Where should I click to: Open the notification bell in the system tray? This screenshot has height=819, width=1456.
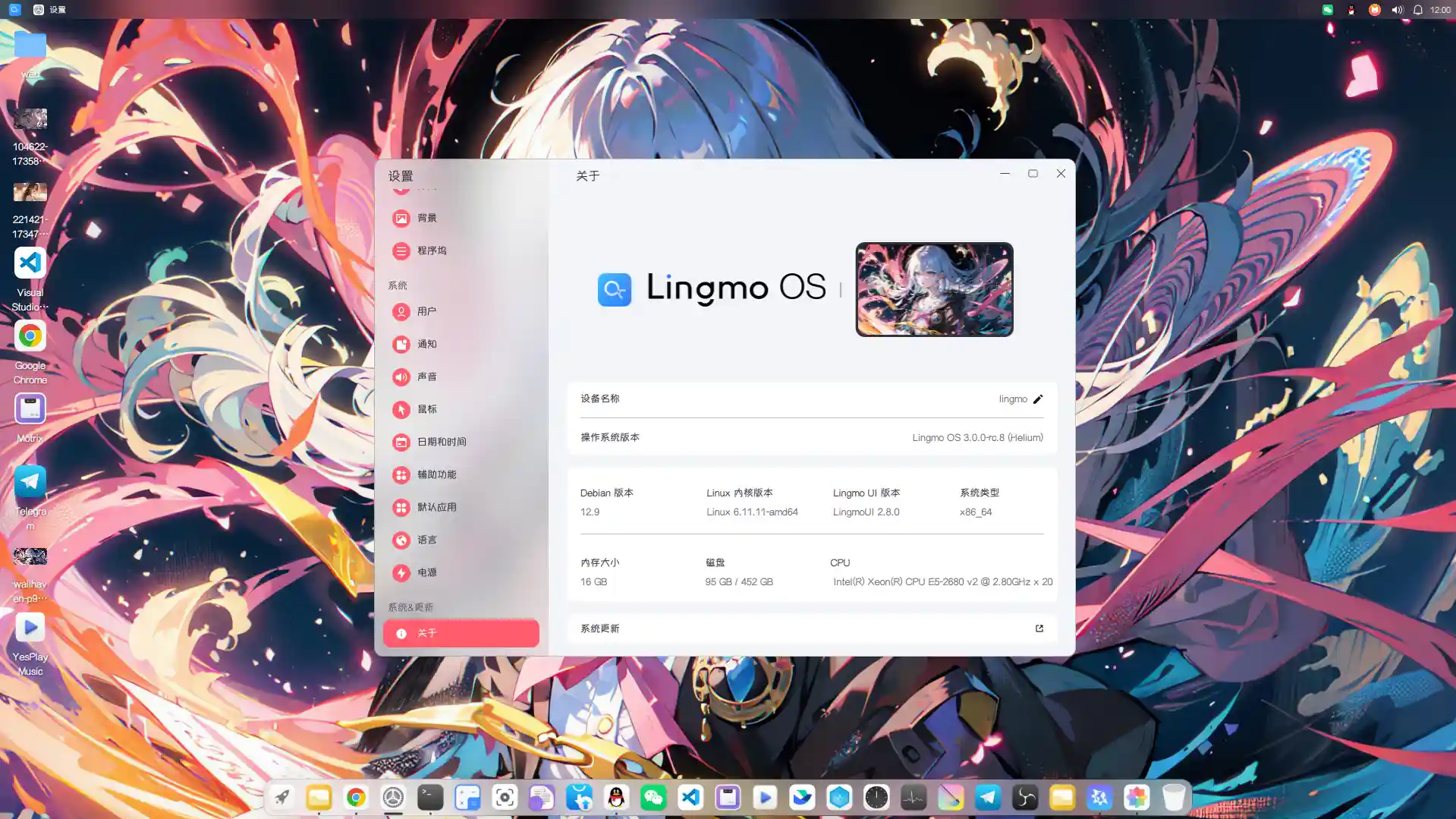[1417, 10]
